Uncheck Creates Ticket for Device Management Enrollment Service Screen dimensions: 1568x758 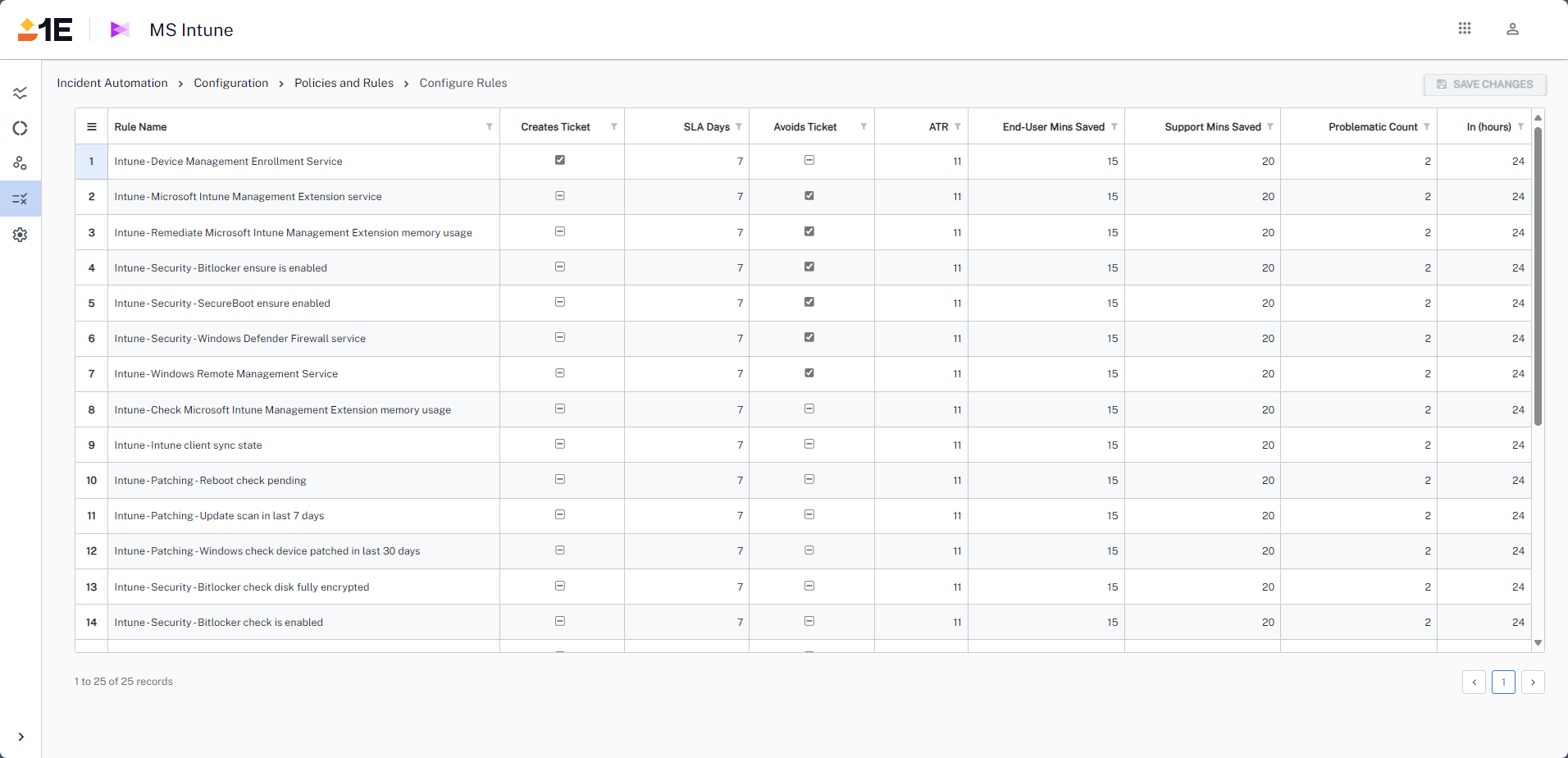[x=560, y=160]
